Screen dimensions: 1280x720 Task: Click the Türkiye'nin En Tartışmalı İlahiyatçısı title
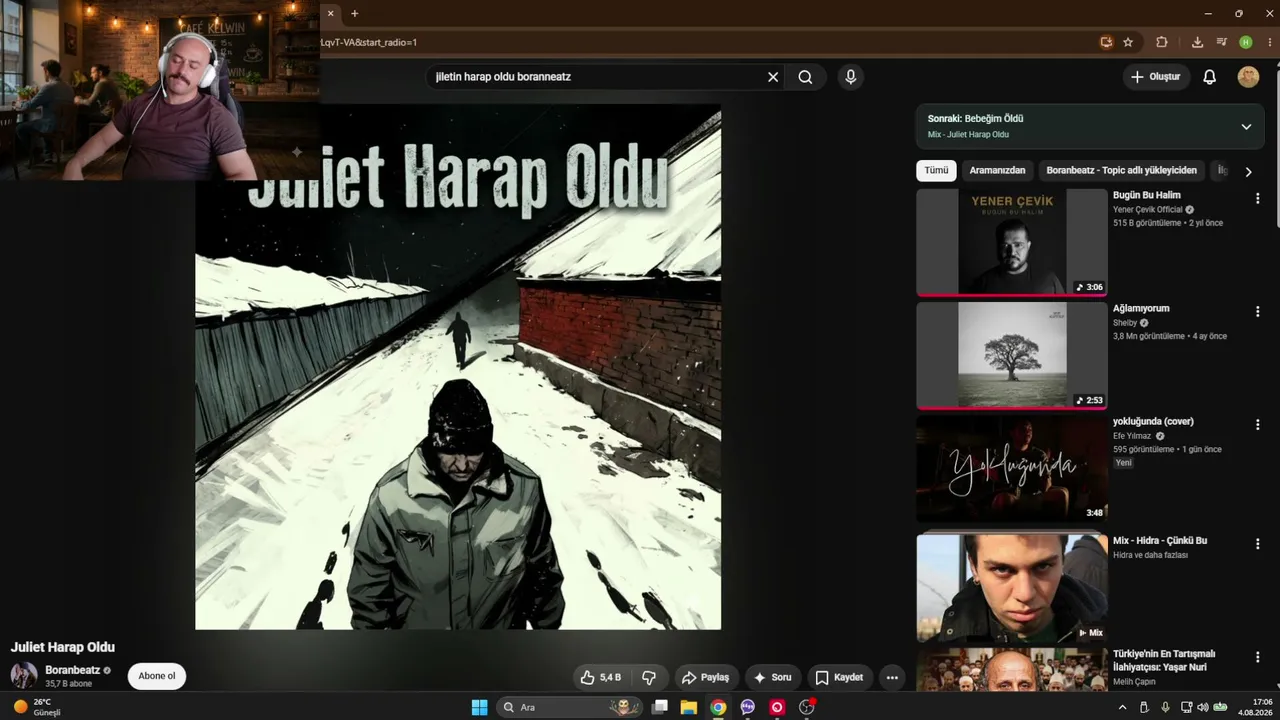[x=1164, y=660]
